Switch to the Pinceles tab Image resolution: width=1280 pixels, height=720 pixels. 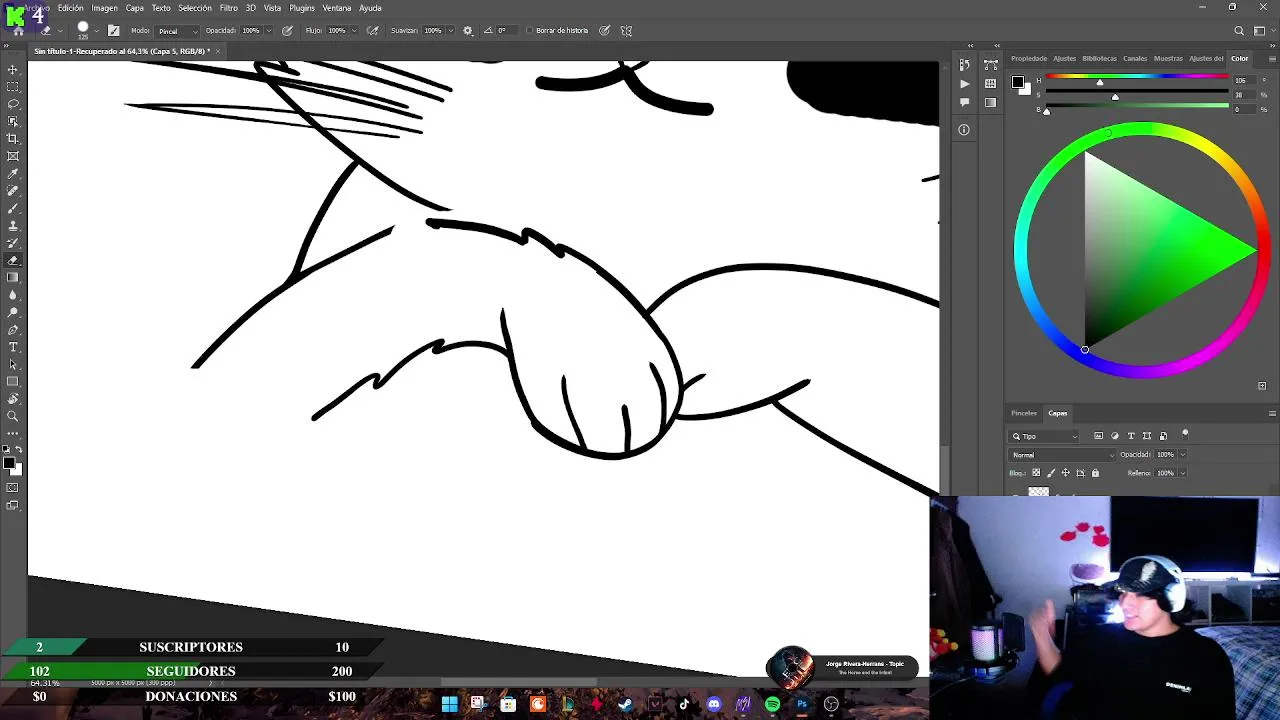1024,413
